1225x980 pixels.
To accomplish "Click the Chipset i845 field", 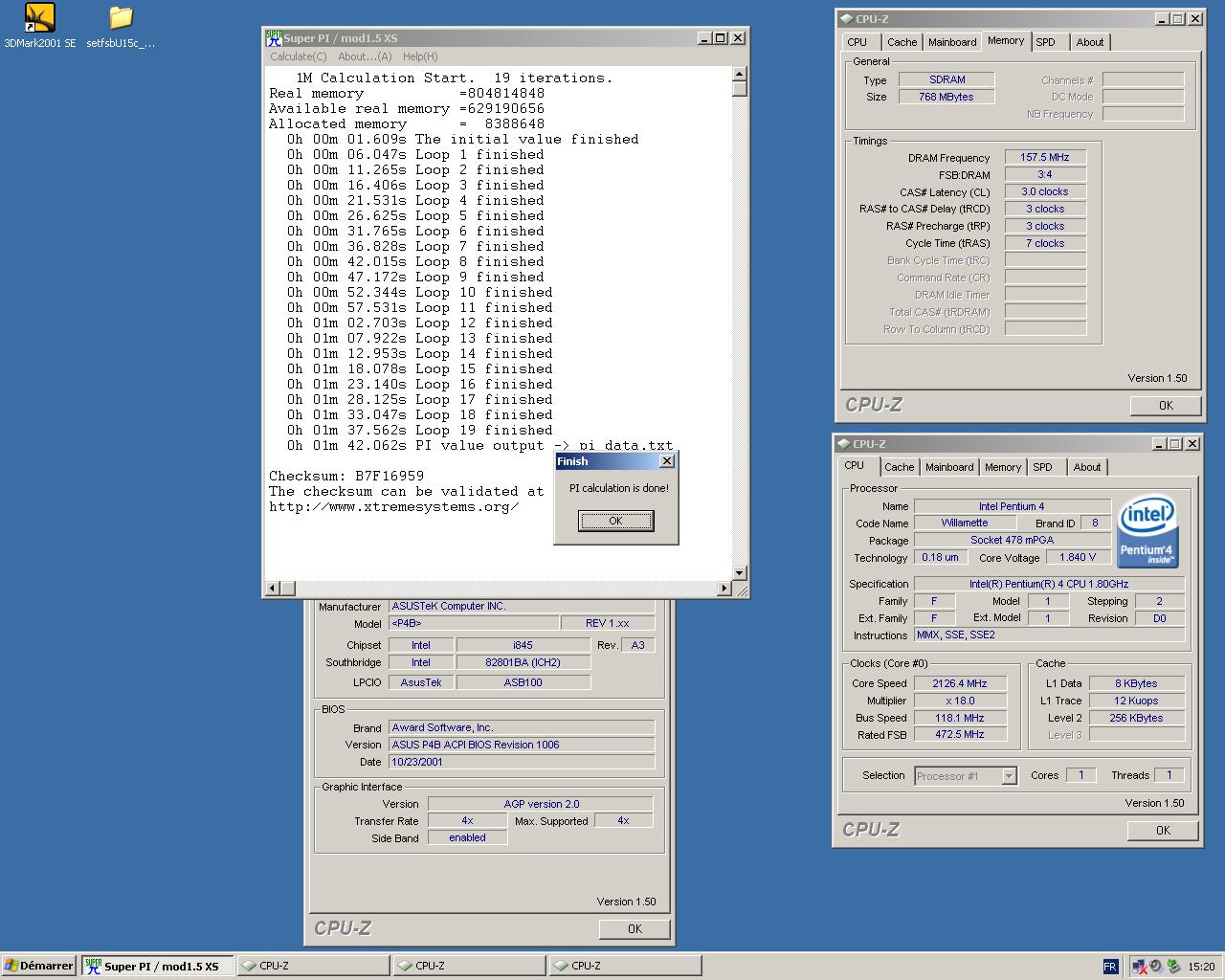I will [523, 646].
